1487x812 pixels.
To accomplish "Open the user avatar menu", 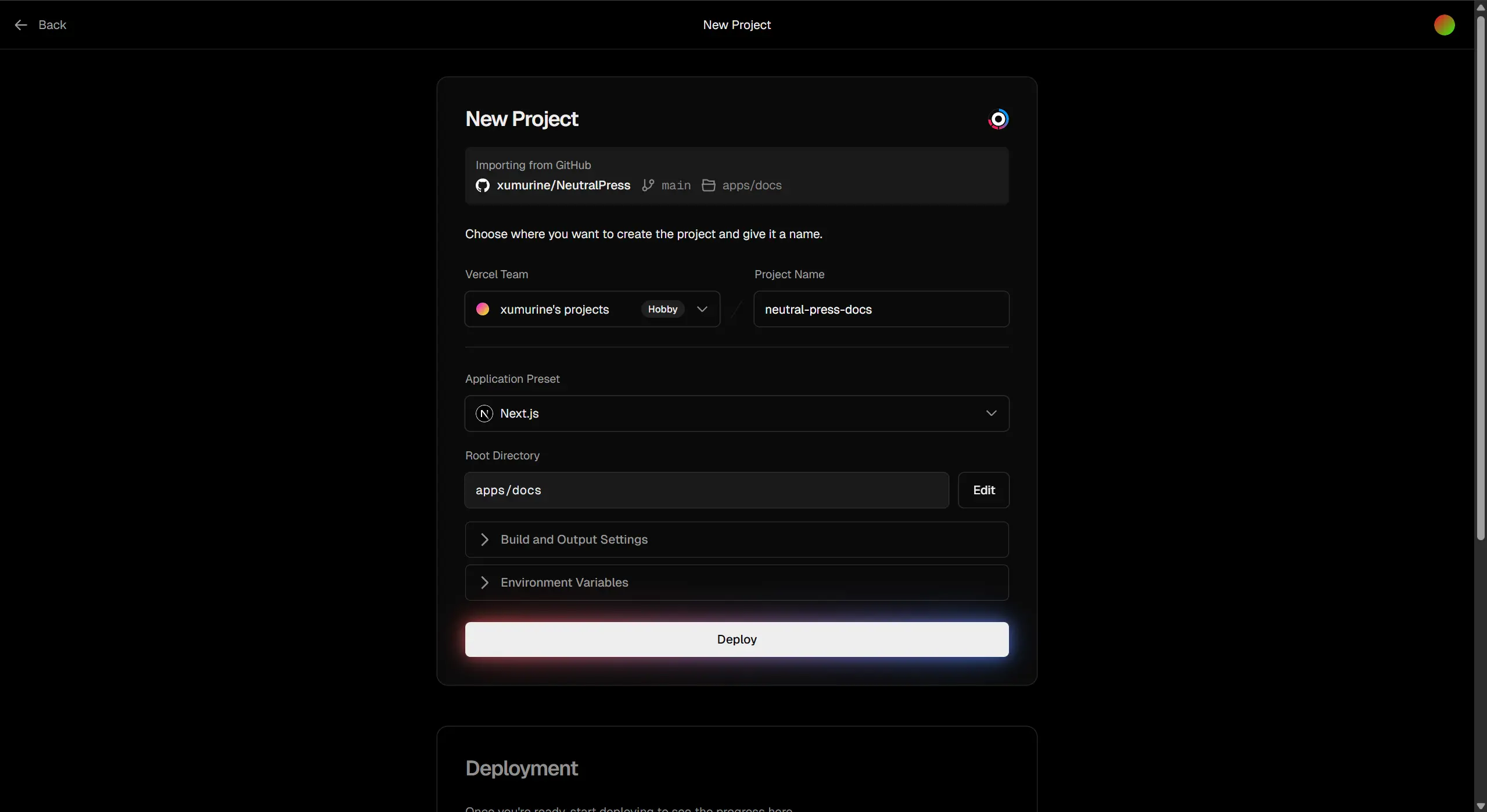I will tap(1444, 25).
